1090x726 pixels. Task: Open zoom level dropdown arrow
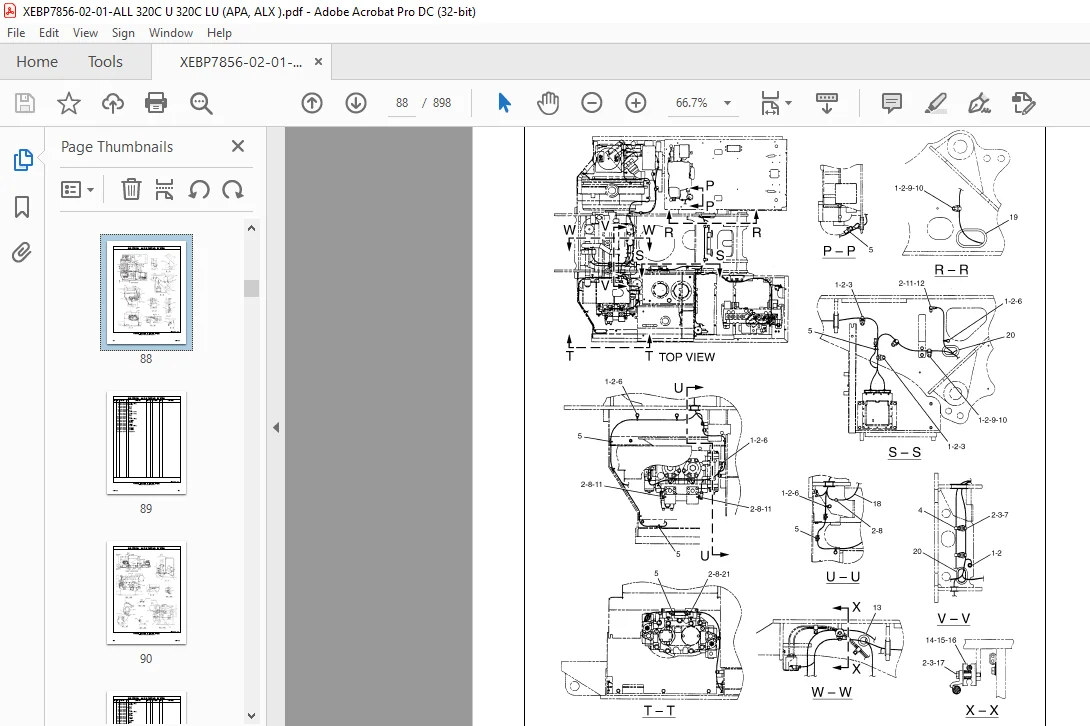click(x=727, y=103)
